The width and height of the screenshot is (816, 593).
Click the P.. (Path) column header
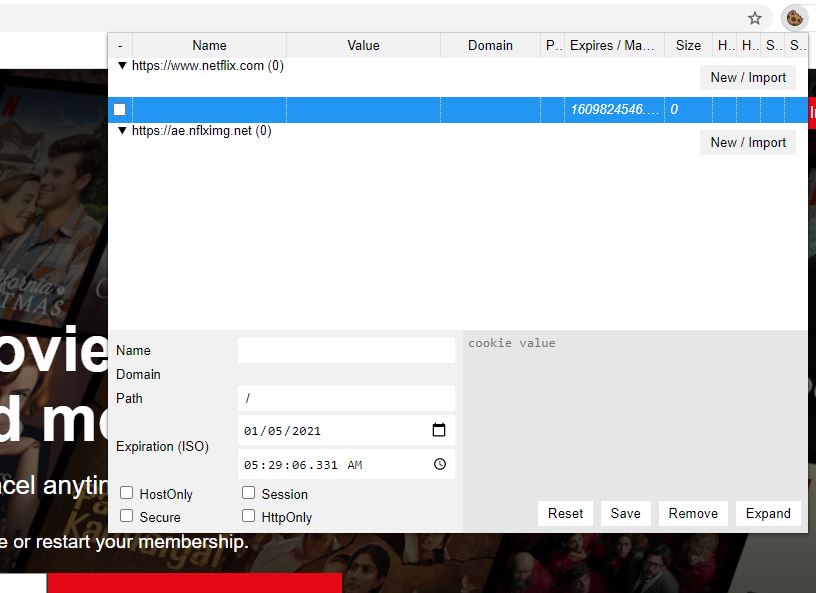[x=553, y=45]
